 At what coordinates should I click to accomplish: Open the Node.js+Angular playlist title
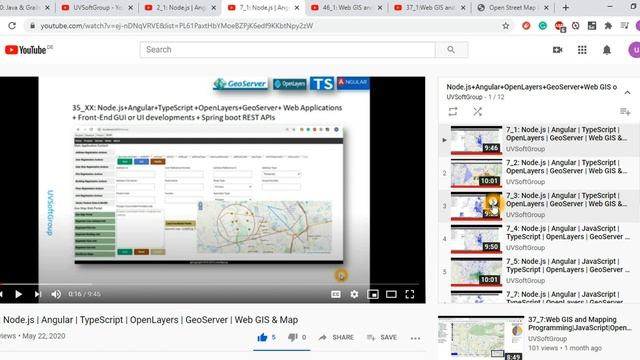(x=531, y=87)
